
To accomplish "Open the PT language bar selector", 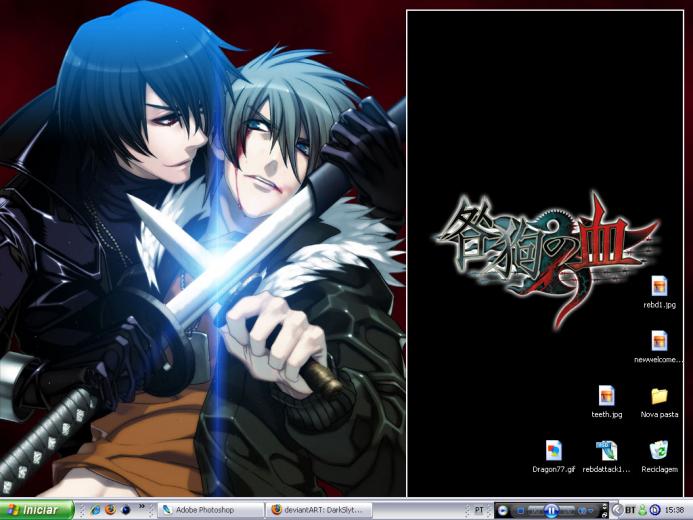I will coord(479,510).
